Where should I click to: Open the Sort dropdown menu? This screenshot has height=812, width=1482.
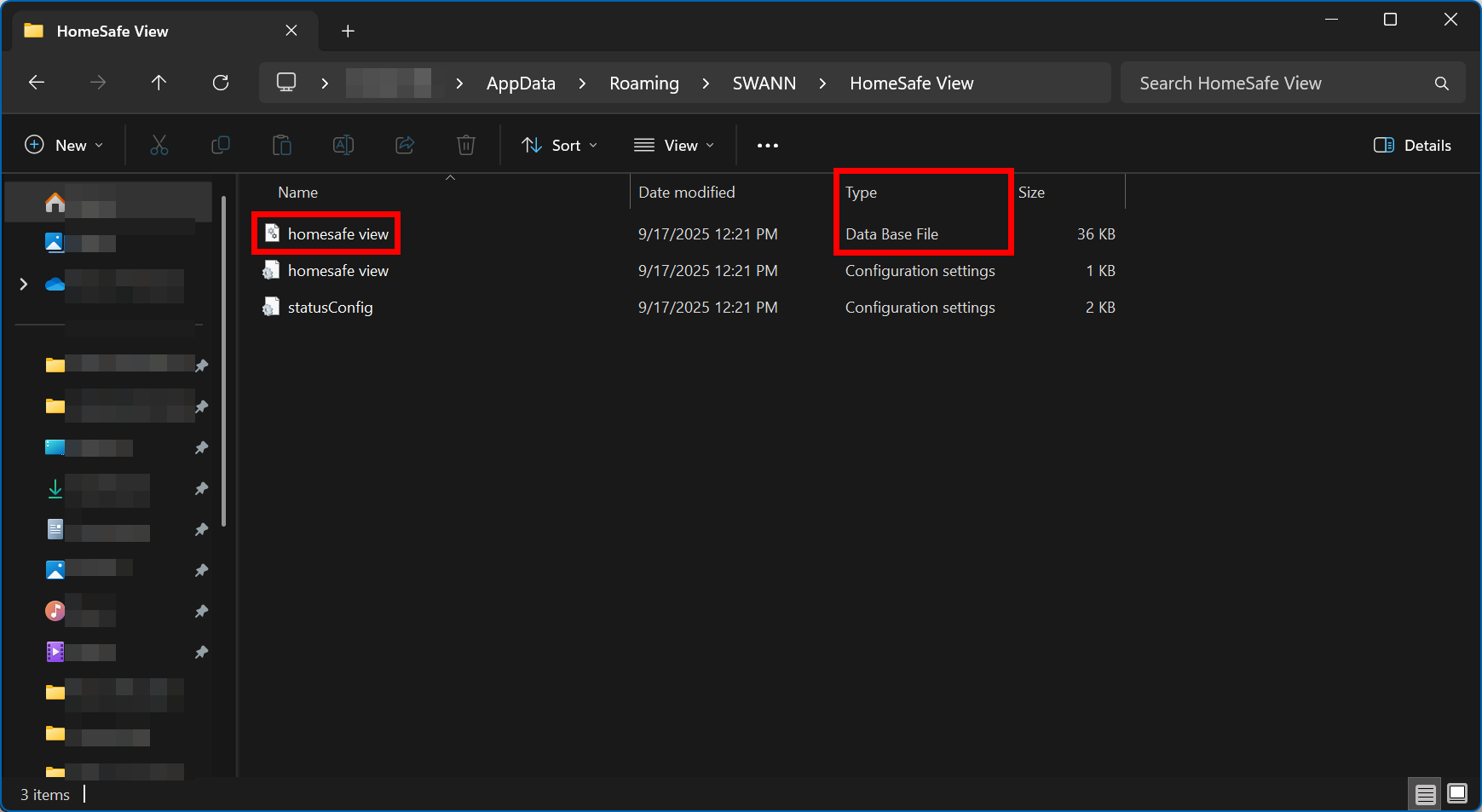tap(559, 146)
